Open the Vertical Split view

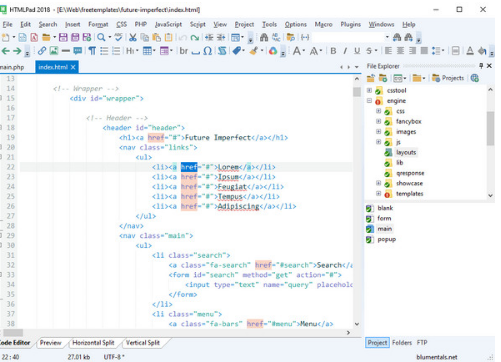pos(143,343)
